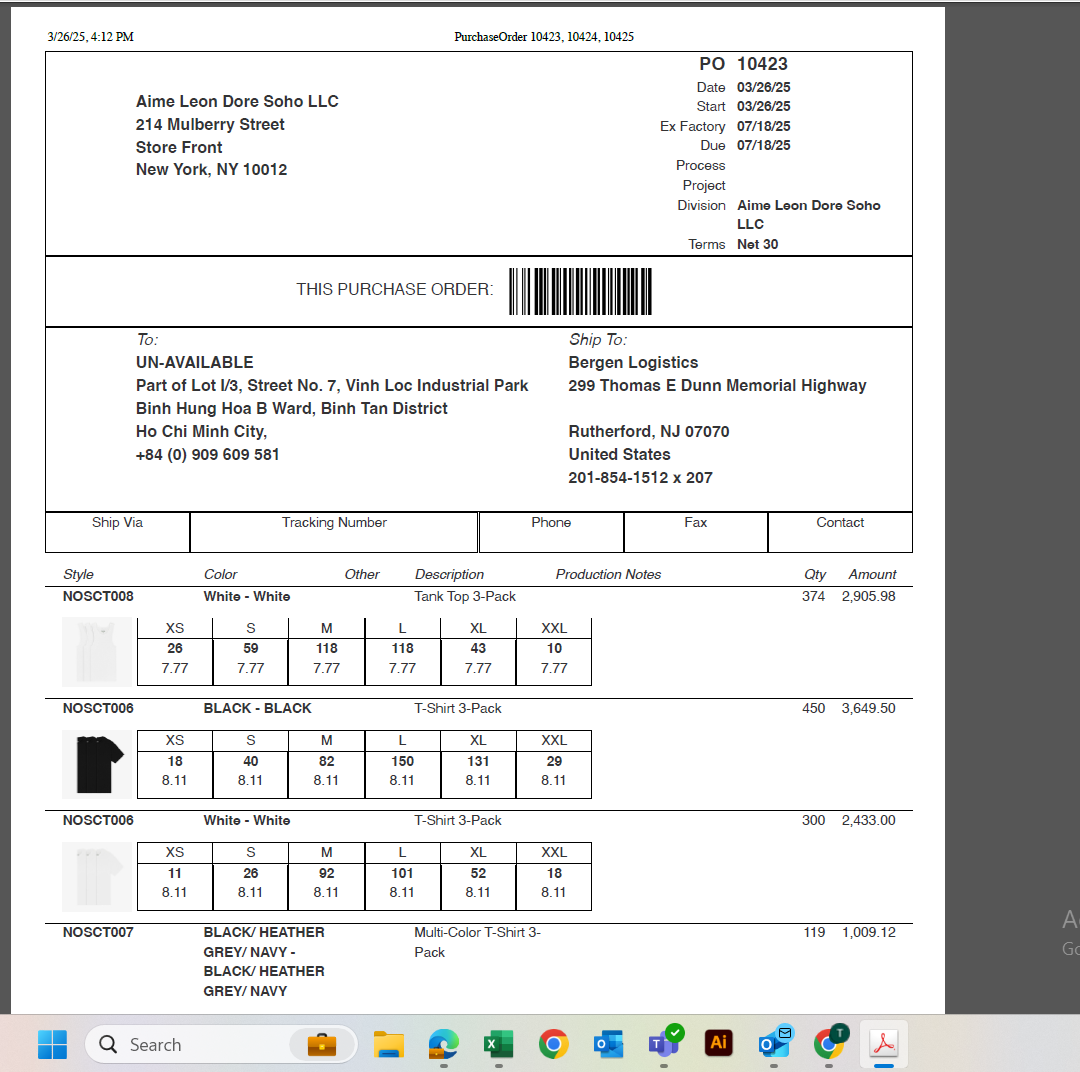Click the "Fax" cell

pyautogui.click(x=696, y=532)
